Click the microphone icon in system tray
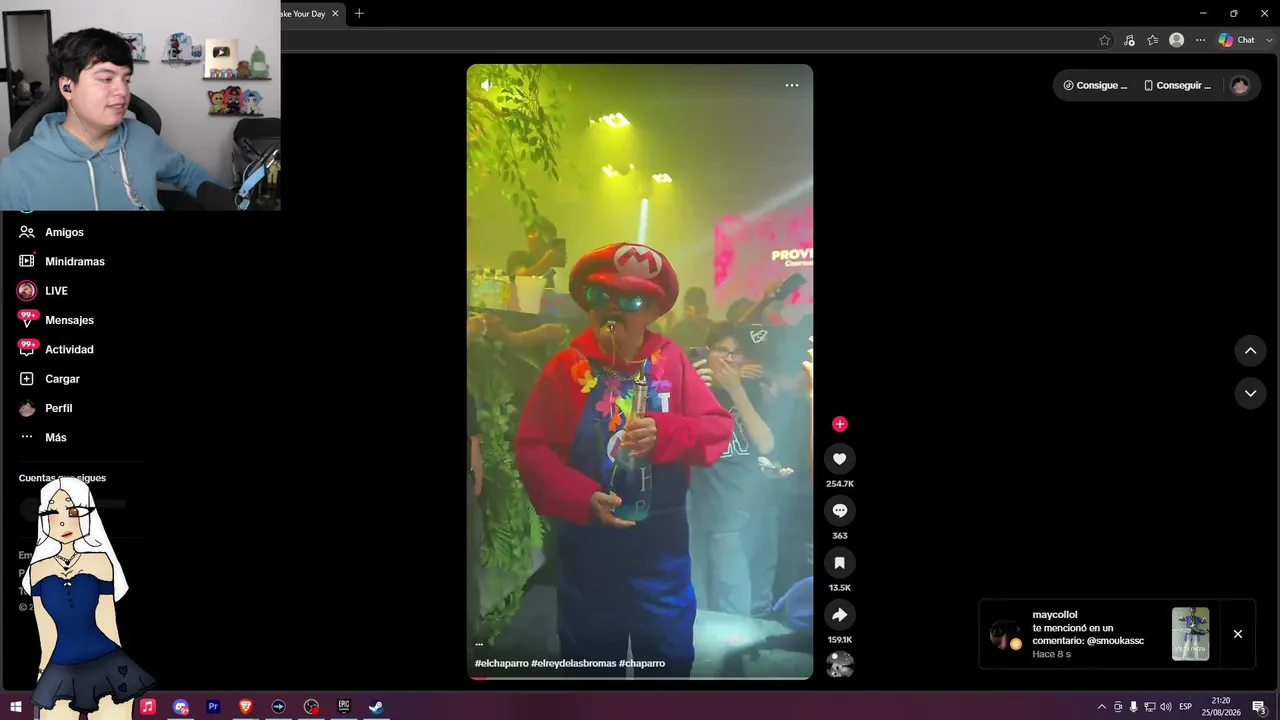1280x720 pixels. coord(1134,707)
